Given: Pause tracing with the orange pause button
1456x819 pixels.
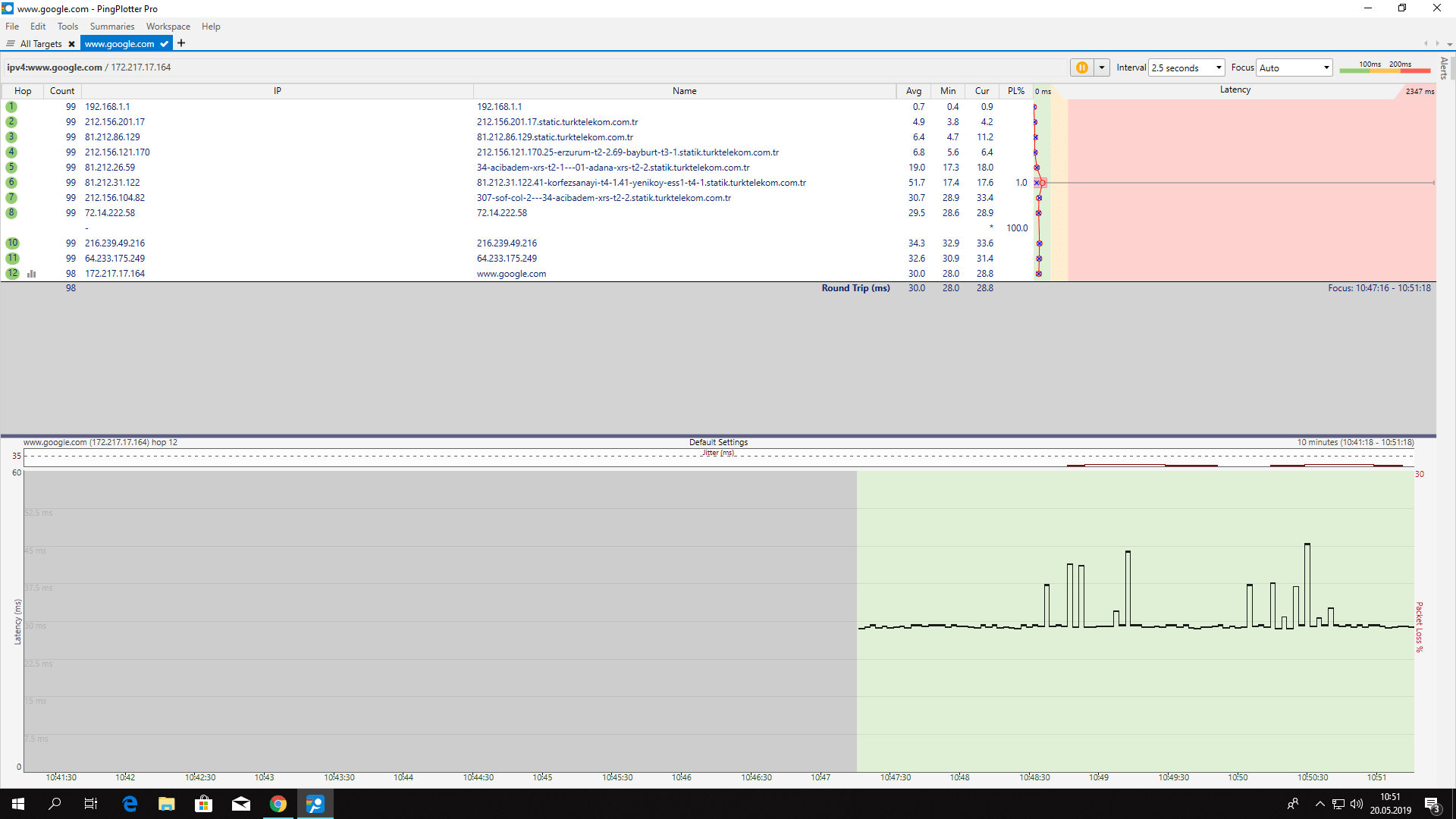Looking at the screenshot, I should [x=1081, y=67].
